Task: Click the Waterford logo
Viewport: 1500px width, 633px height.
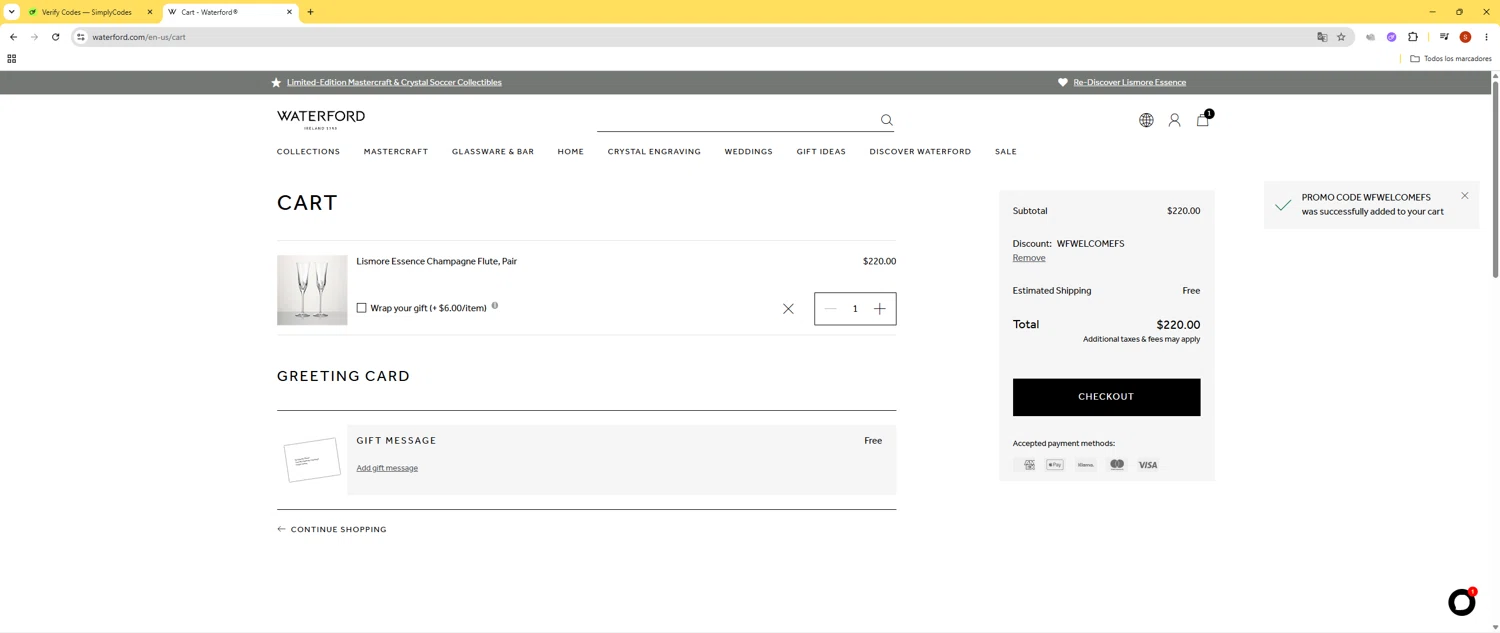Action: coord(321,119)
